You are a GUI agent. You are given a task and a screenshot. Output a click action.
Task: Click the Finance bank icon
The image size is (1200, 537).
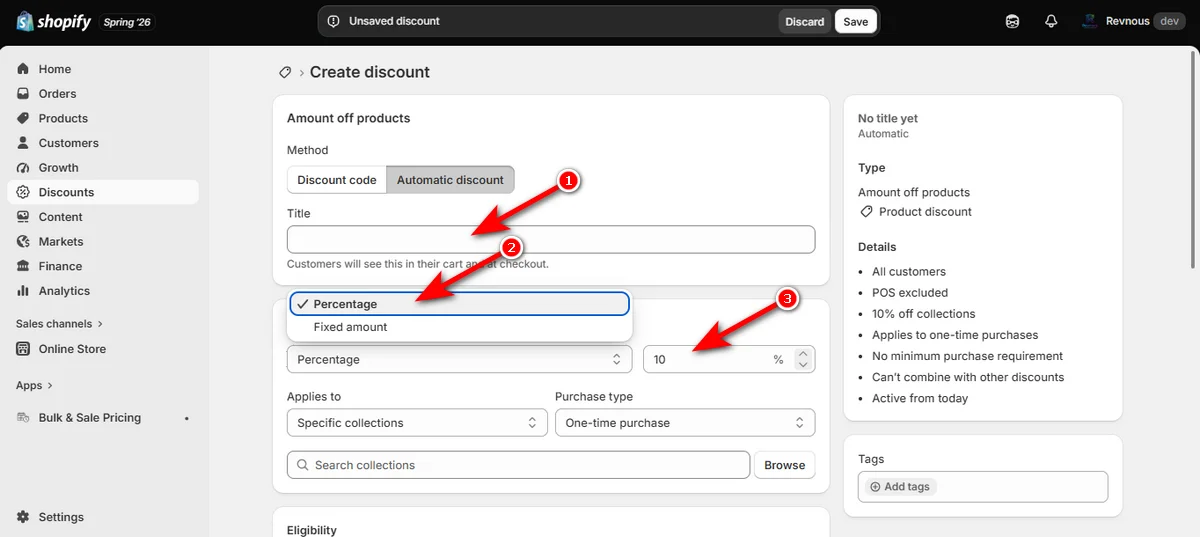point(24,266)
